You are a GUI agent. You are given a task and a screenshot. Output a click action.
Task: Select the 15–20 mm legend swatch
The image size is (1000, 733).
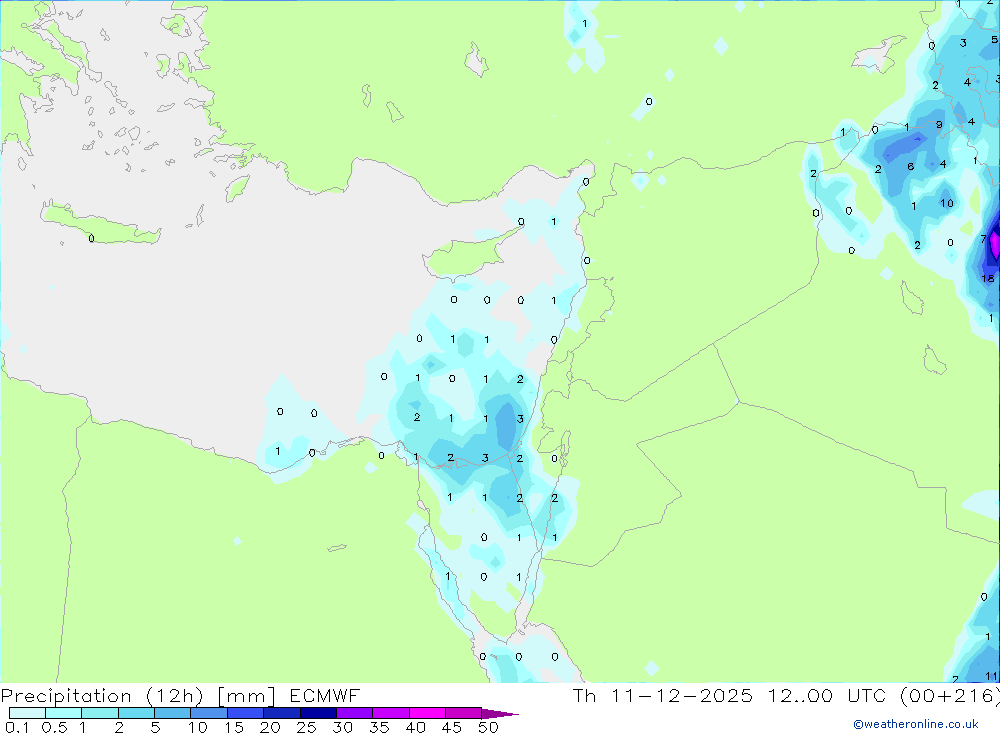tap(246, 713)
